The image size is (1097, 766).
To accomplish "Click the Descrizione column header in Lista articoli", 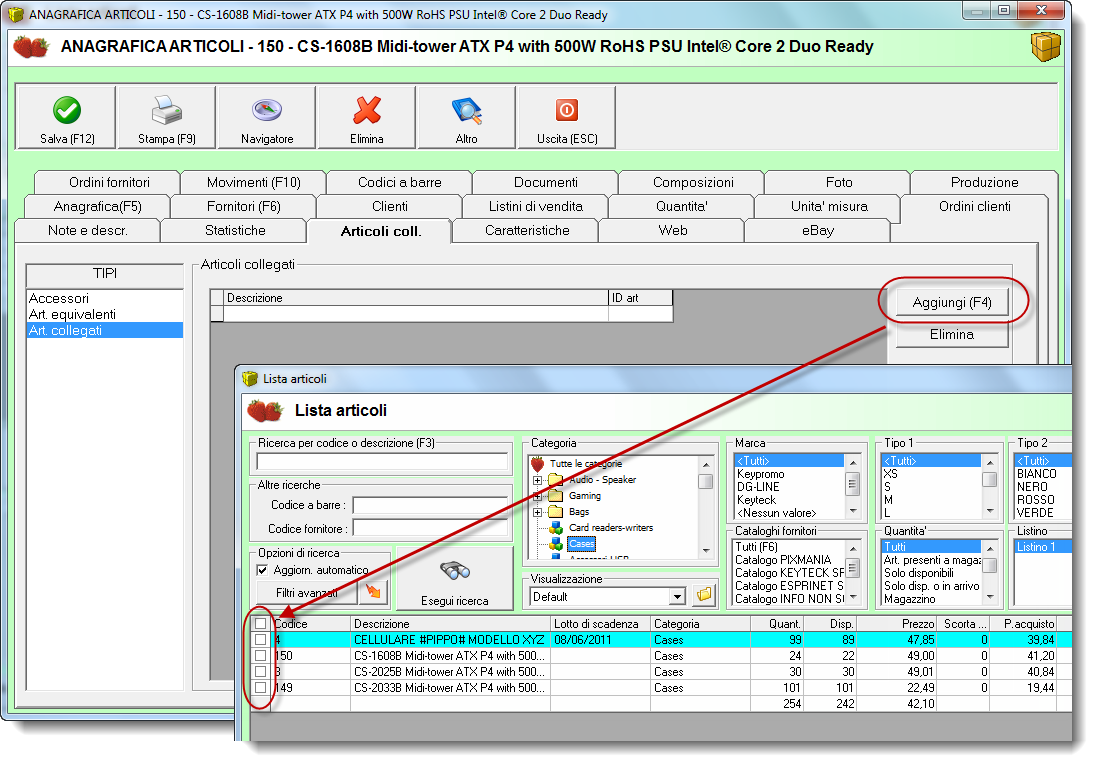I will [451, 623].
